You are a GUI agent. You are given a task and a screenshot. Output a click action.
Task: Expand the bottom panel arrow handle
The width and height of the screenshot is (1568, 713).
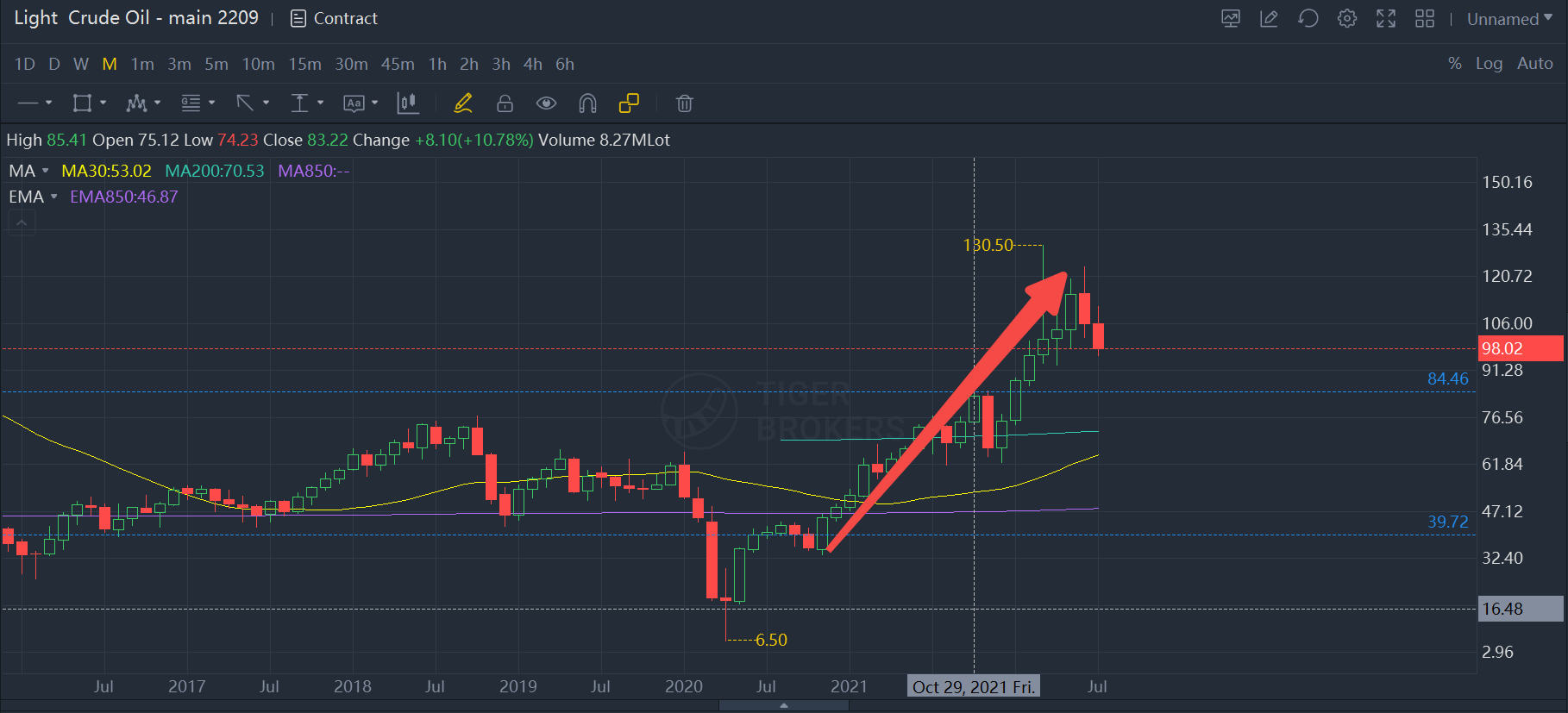pyautogui.click(x=784, y=705)
